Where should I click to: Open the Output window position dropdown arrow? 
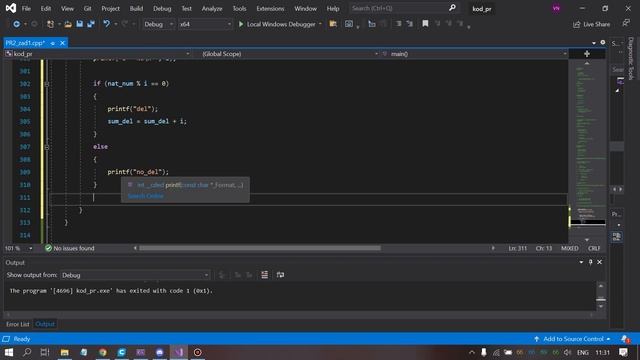581,262
